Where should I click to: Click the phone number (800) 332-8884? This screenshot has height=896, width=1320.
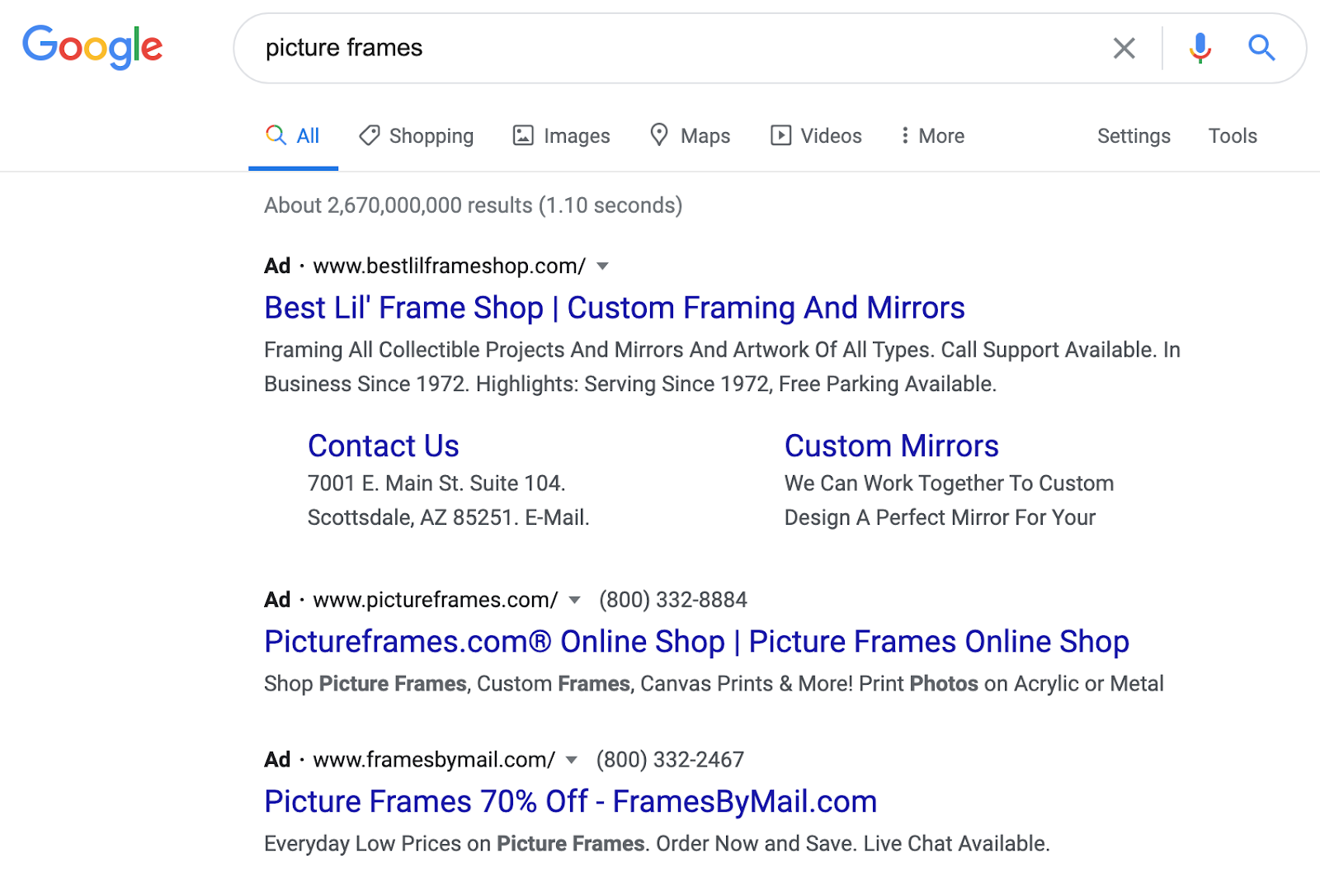[673, 600]
